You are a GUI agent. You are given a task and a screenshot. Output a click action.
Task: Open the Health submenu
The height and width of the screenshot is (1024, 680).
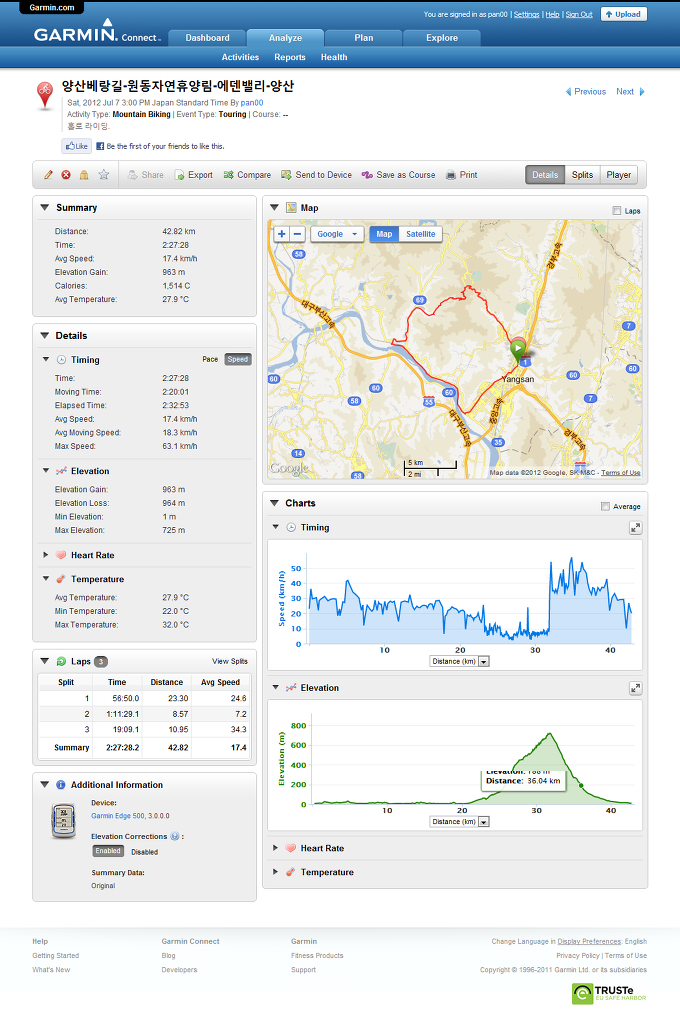click(x=334, y=57)
